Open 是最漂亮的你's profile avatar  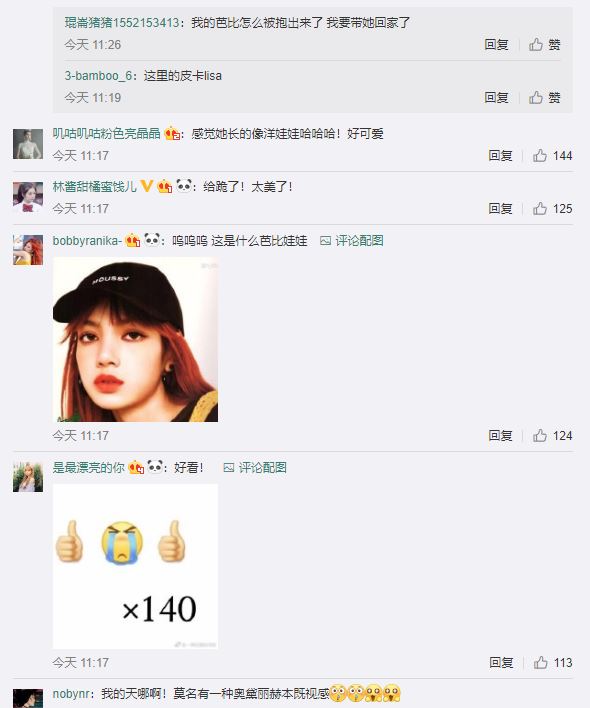pyautogui.click(x=28, y=477)
